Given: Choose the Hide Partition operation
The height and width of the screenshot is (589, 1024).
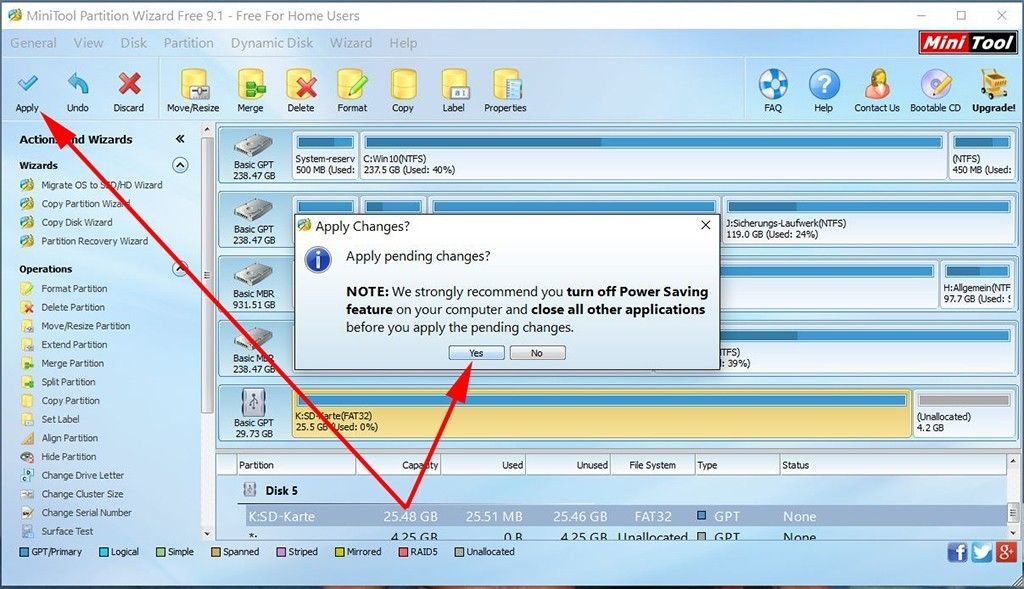Looking at the screenshot, I should click(69, 457).
